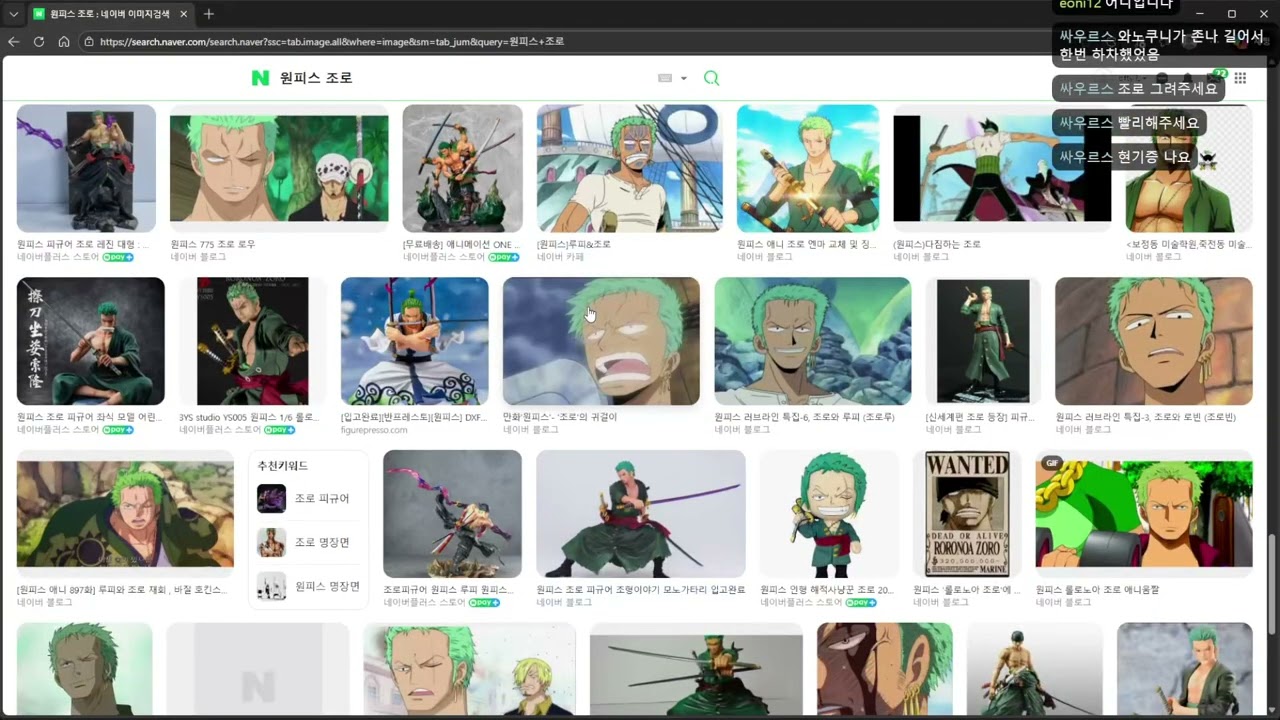This screenshot has width=1280, height=720.
Task: Click the 조로 피규어 keyword thumbnail icon
Action: [x=271, y=498]
